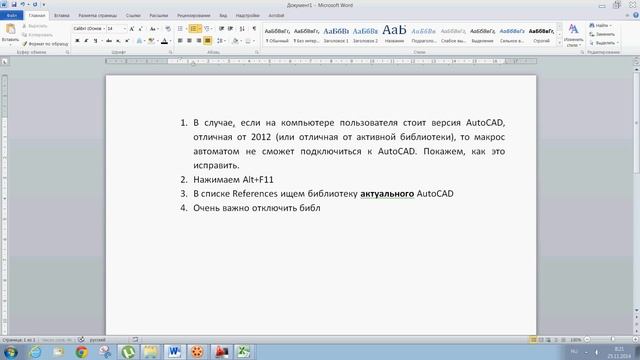Click the Копировать copy button

pos(37,35)
